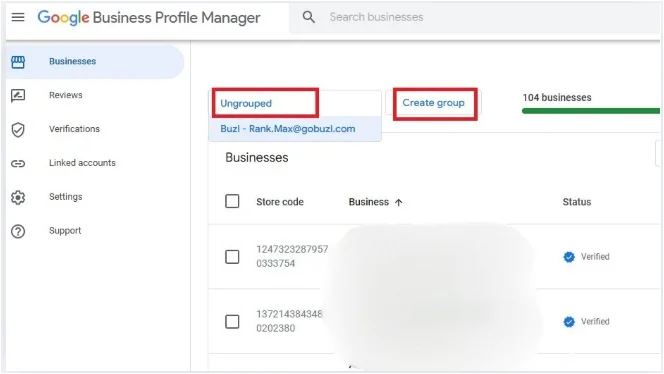The height and width of the screenshot is (374, 664).
Task: Click the Verifications shield icon
Action: (18, 130)
